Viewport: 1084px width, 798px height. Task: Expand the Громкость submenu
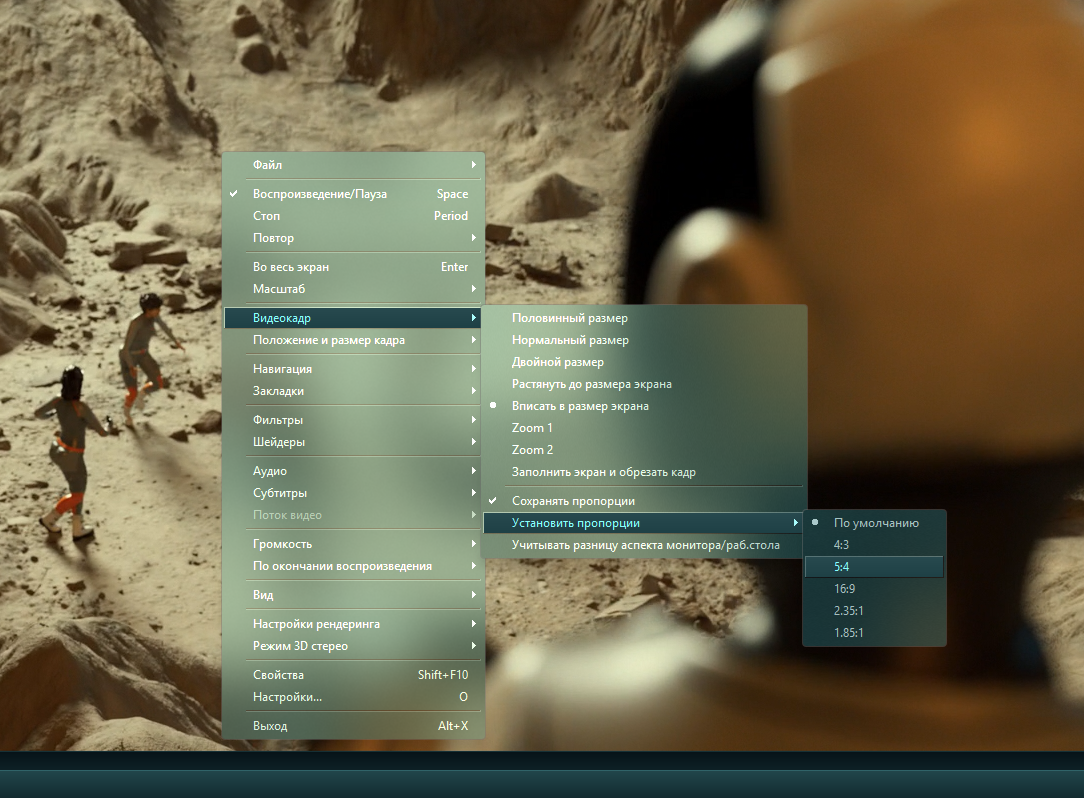click(x=353, y=545)
